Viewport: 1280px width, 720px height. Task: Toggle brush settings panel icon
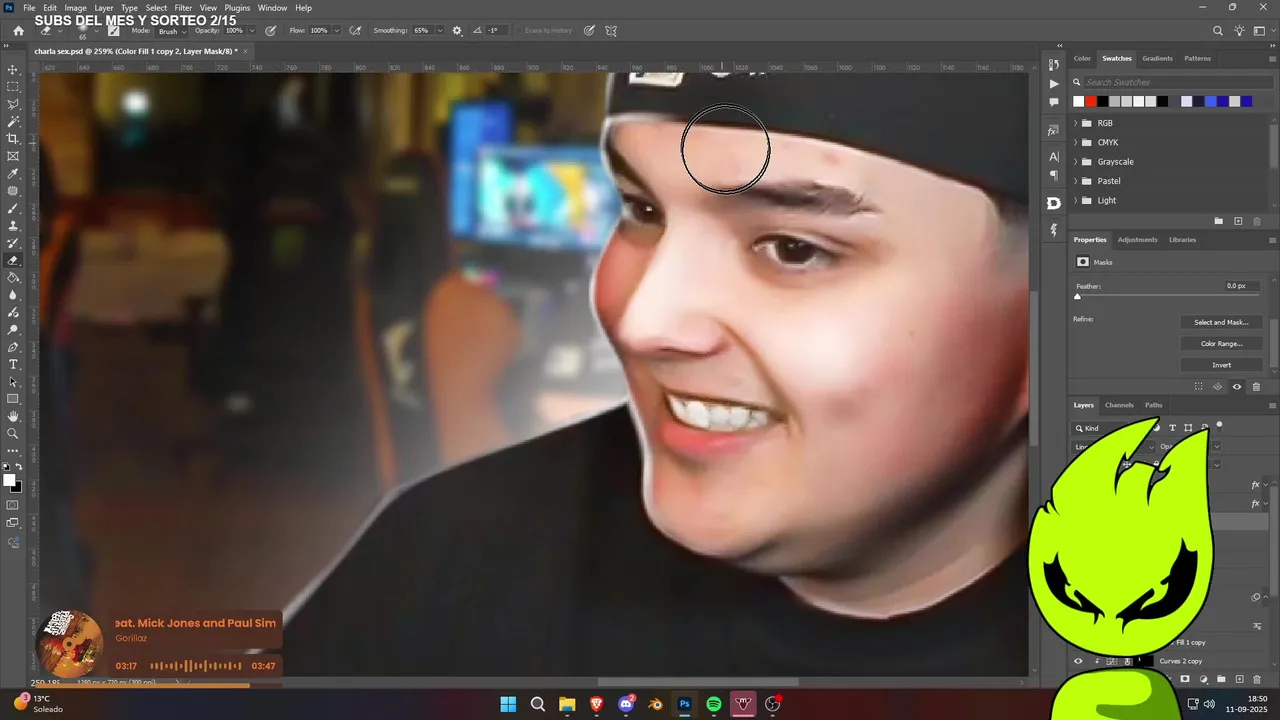pos(113,31)
